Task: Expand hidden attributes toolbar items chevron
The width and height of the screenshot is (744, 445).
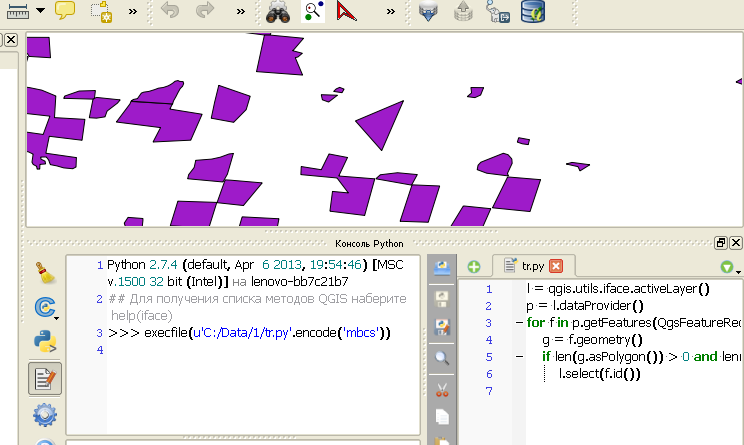Action: click(x=133, y=11)
